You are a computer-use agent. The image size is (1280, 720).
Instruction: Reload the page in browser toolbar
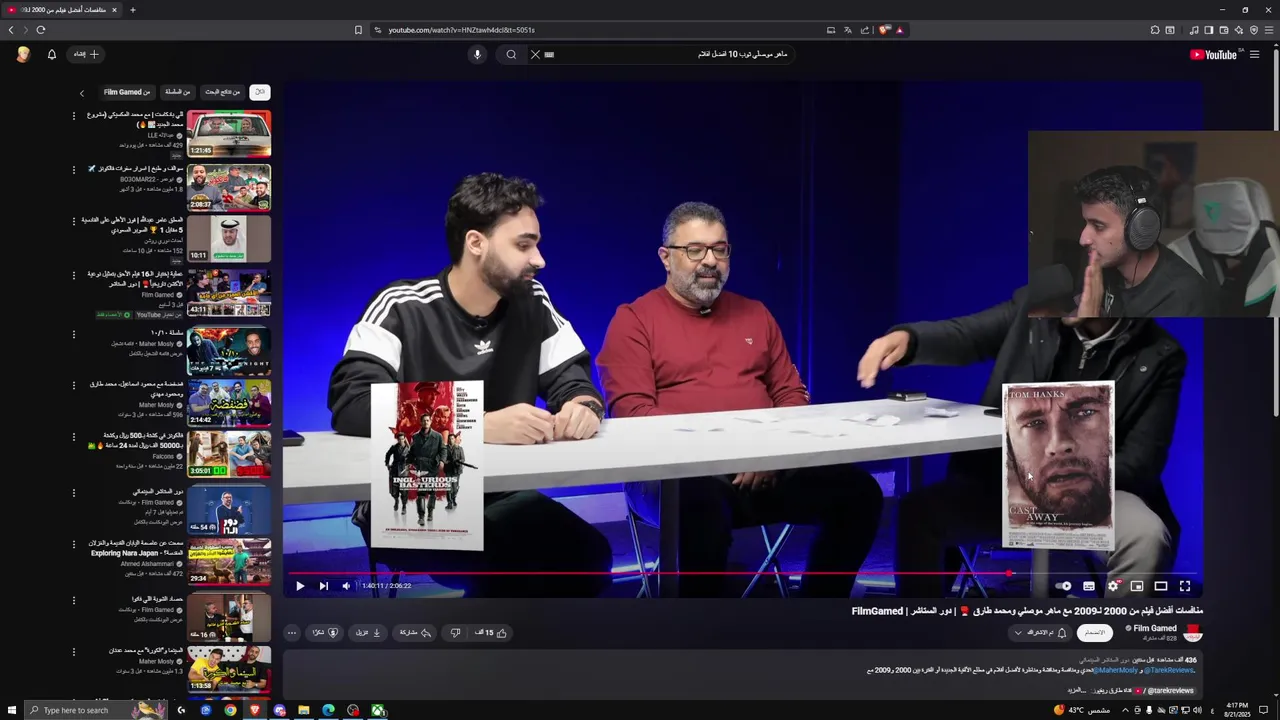(40, 30)
